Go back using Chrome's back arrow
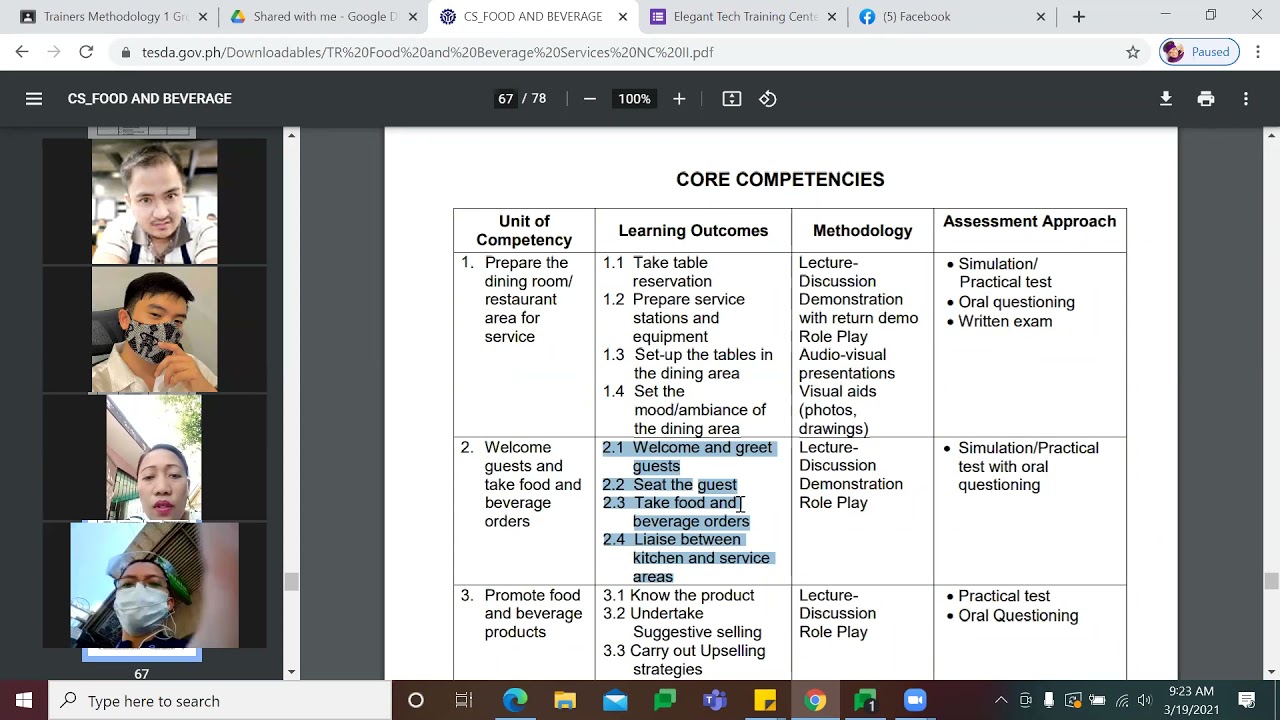 coord(23,52)
